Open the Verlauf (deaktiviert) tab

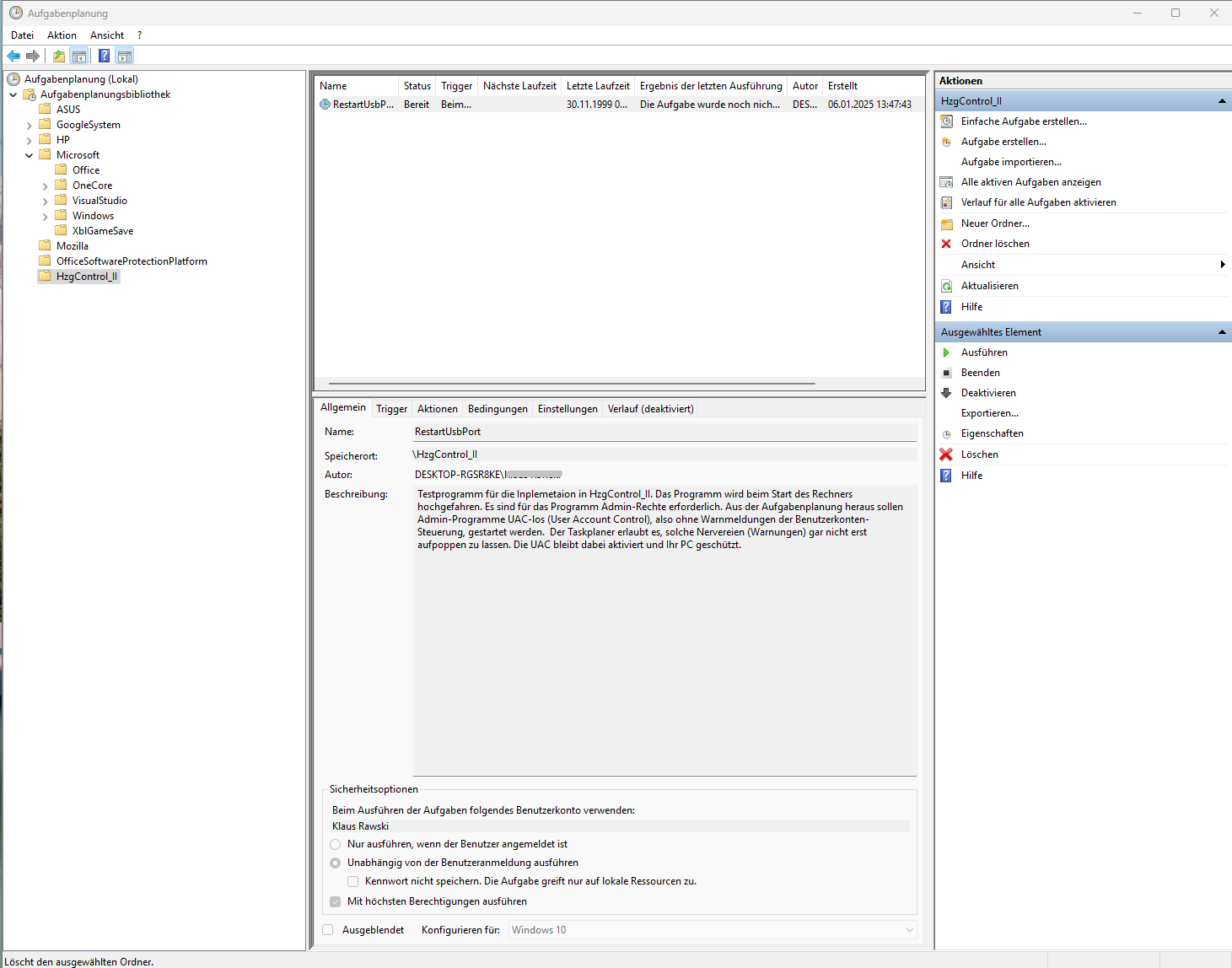click(651, 409)
